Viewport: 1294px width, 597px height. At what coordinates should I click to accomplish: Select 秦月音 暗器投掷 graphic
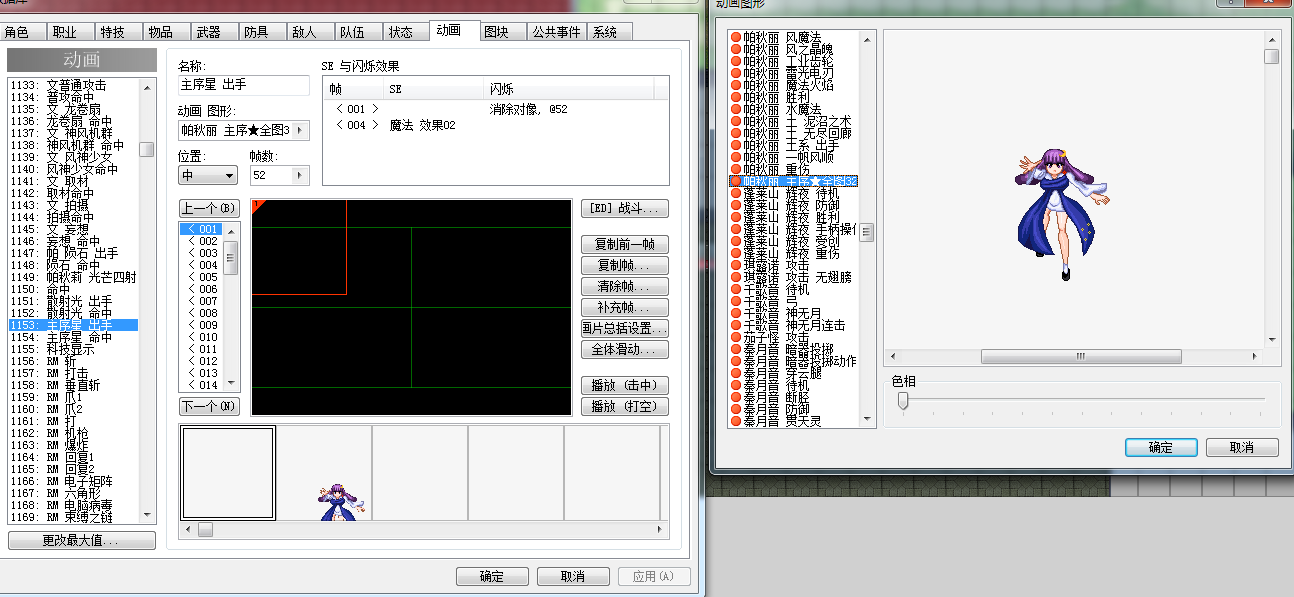click(x=794, y=349)
